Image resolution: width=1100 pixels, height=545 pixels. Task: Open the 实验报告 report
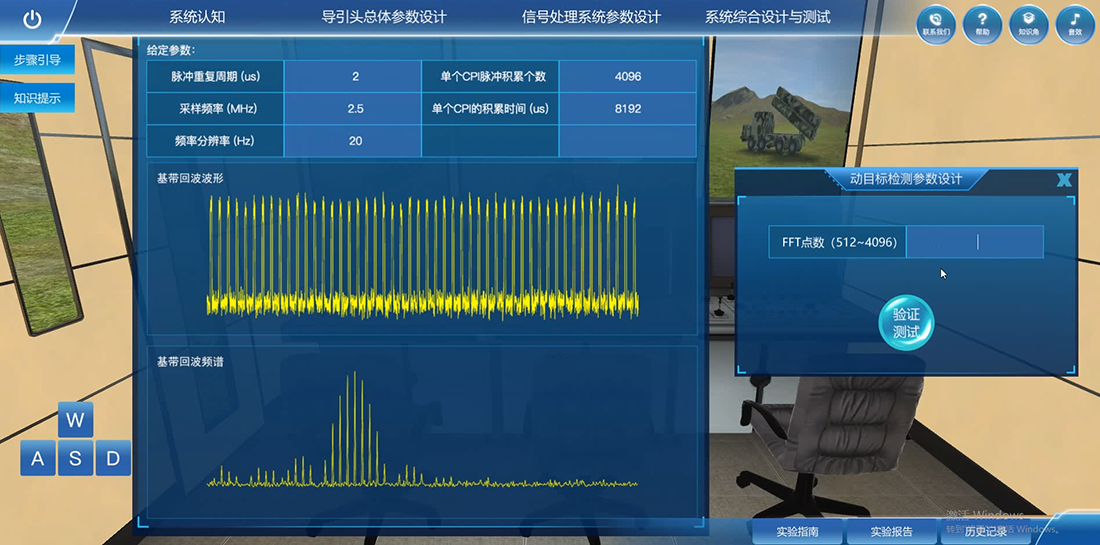891,532
